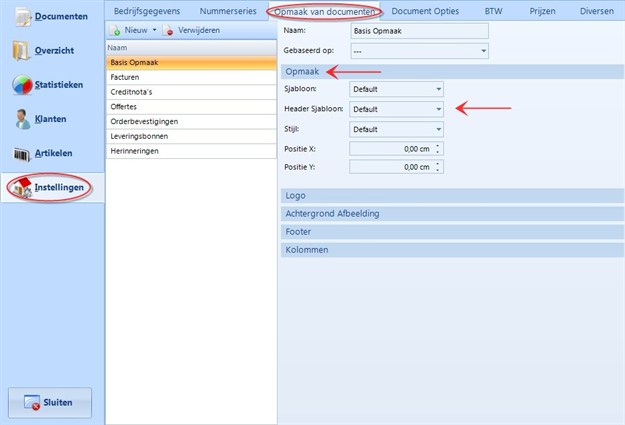Viewport: 625px width, 425px height.
Task: Open the Instellingen house icon
Action: pos(22,188)
